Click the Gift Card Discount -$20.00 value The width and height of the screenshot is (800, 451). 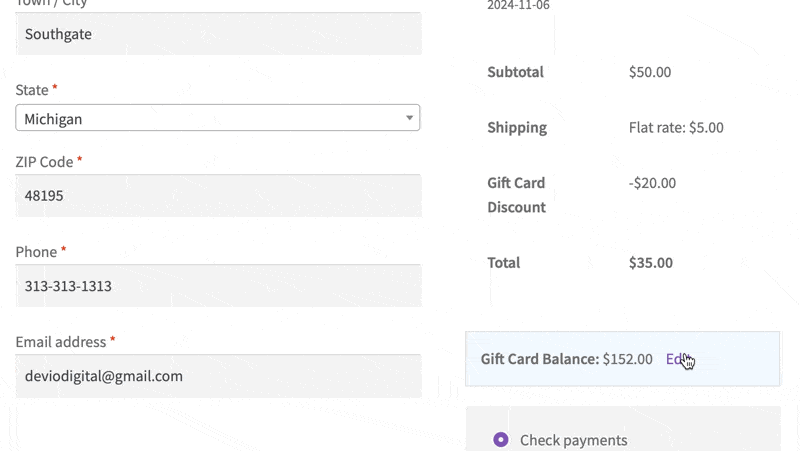click(x=652, y=183)
